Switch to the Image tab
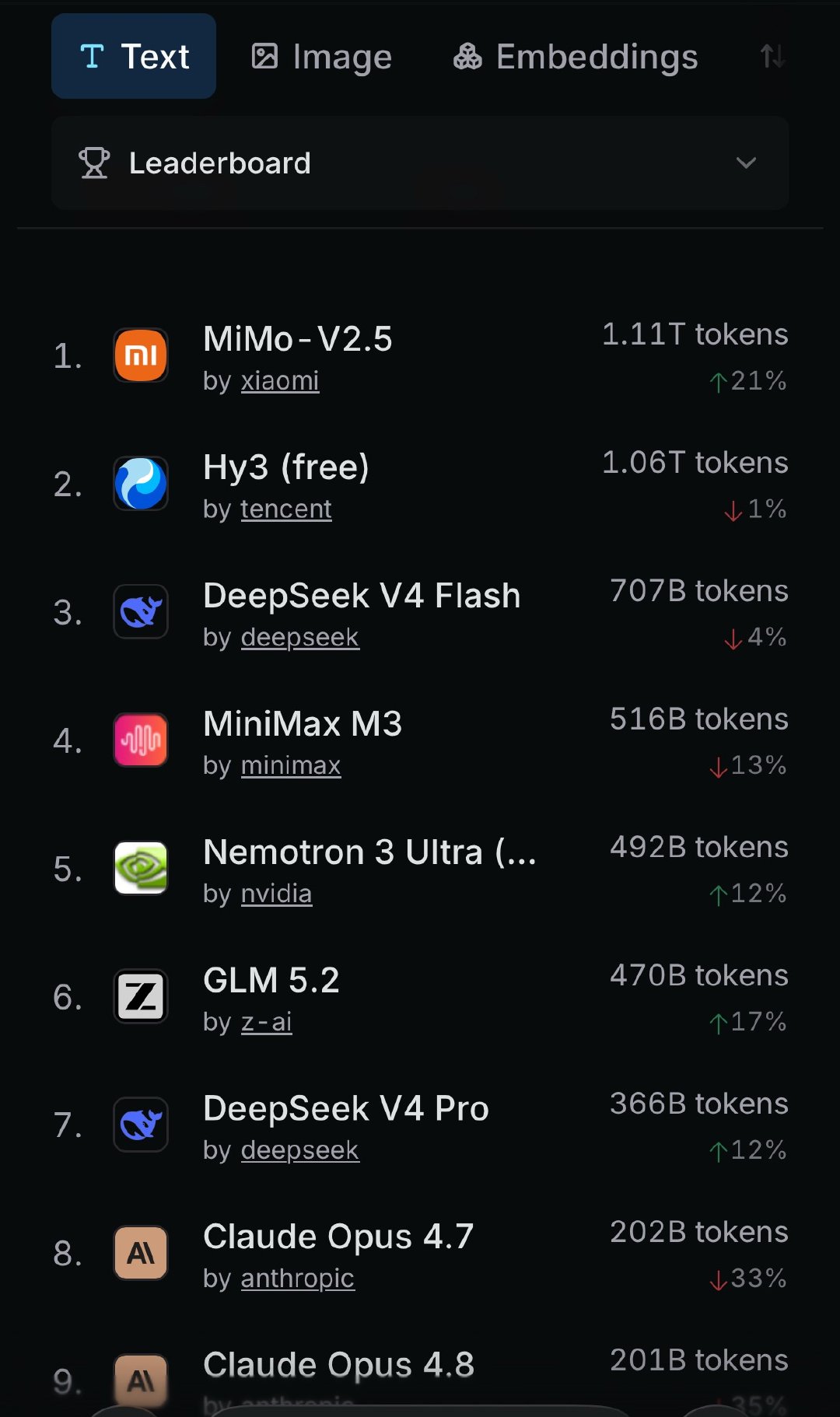Viewport: 840px width, 1417px height. point(321,56)
